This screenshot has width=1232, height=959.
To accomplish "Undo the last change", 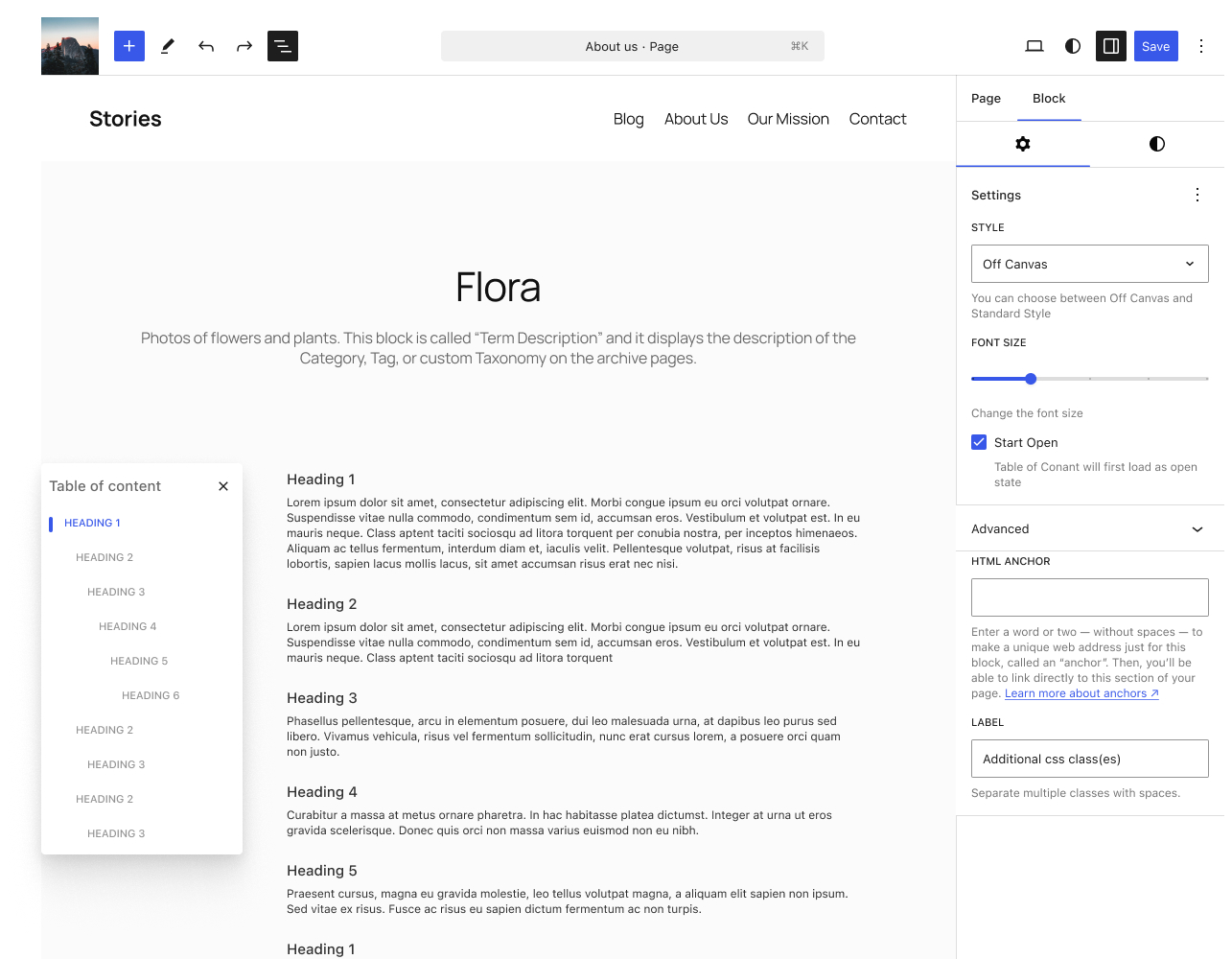I will (x=206, y=46).
